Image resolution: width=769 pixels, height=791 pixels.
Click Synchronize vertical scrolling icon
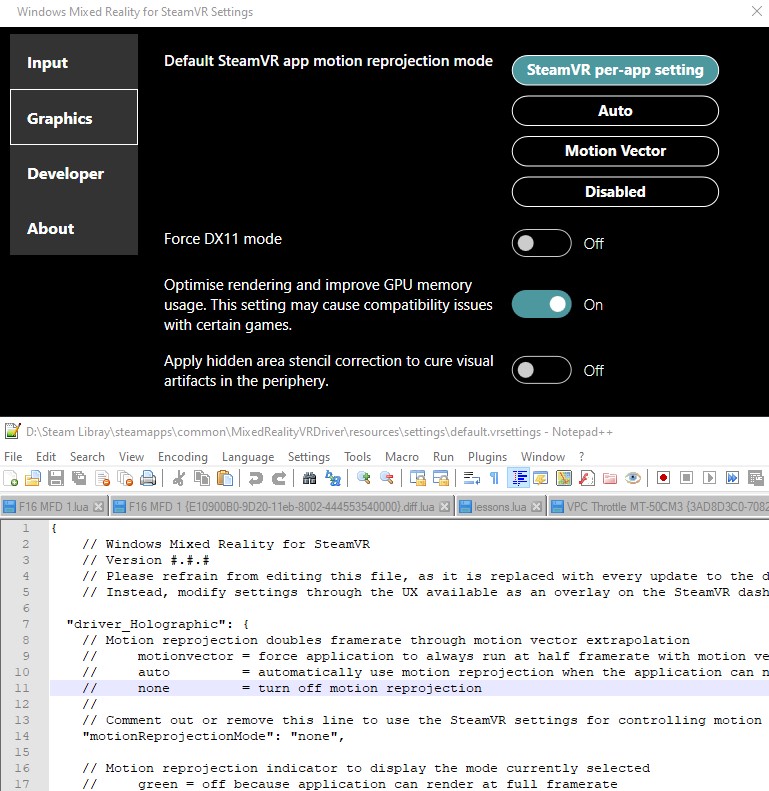click(x=418, y=478)
